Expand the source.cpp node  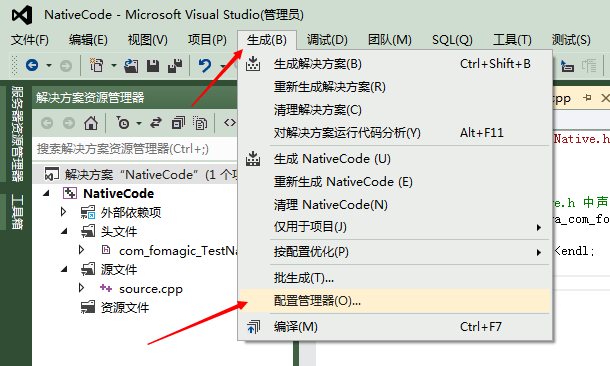tap(81, 288)
